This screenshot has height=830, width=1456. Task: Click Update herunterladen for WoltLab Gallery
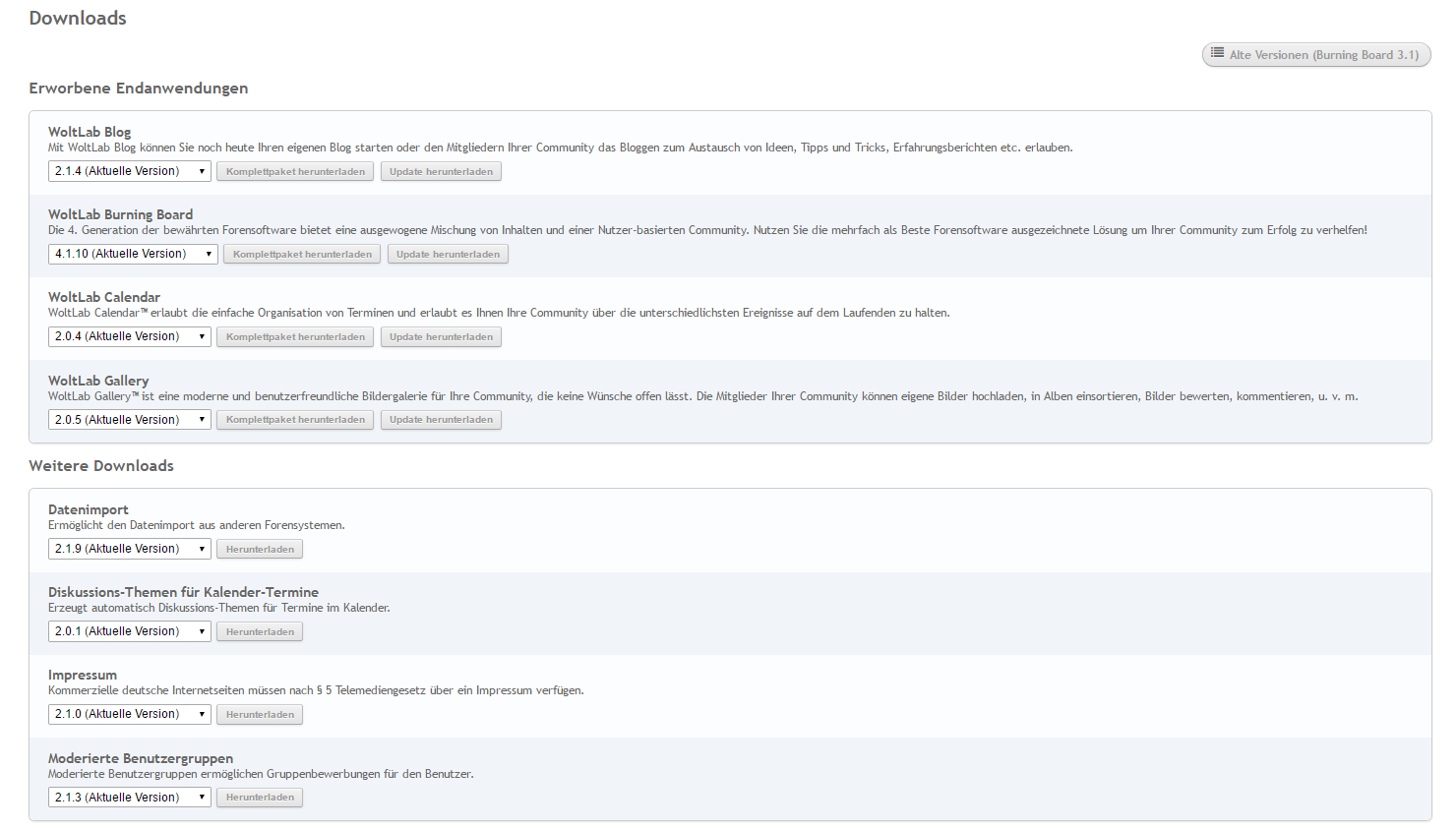click(441, 420)
